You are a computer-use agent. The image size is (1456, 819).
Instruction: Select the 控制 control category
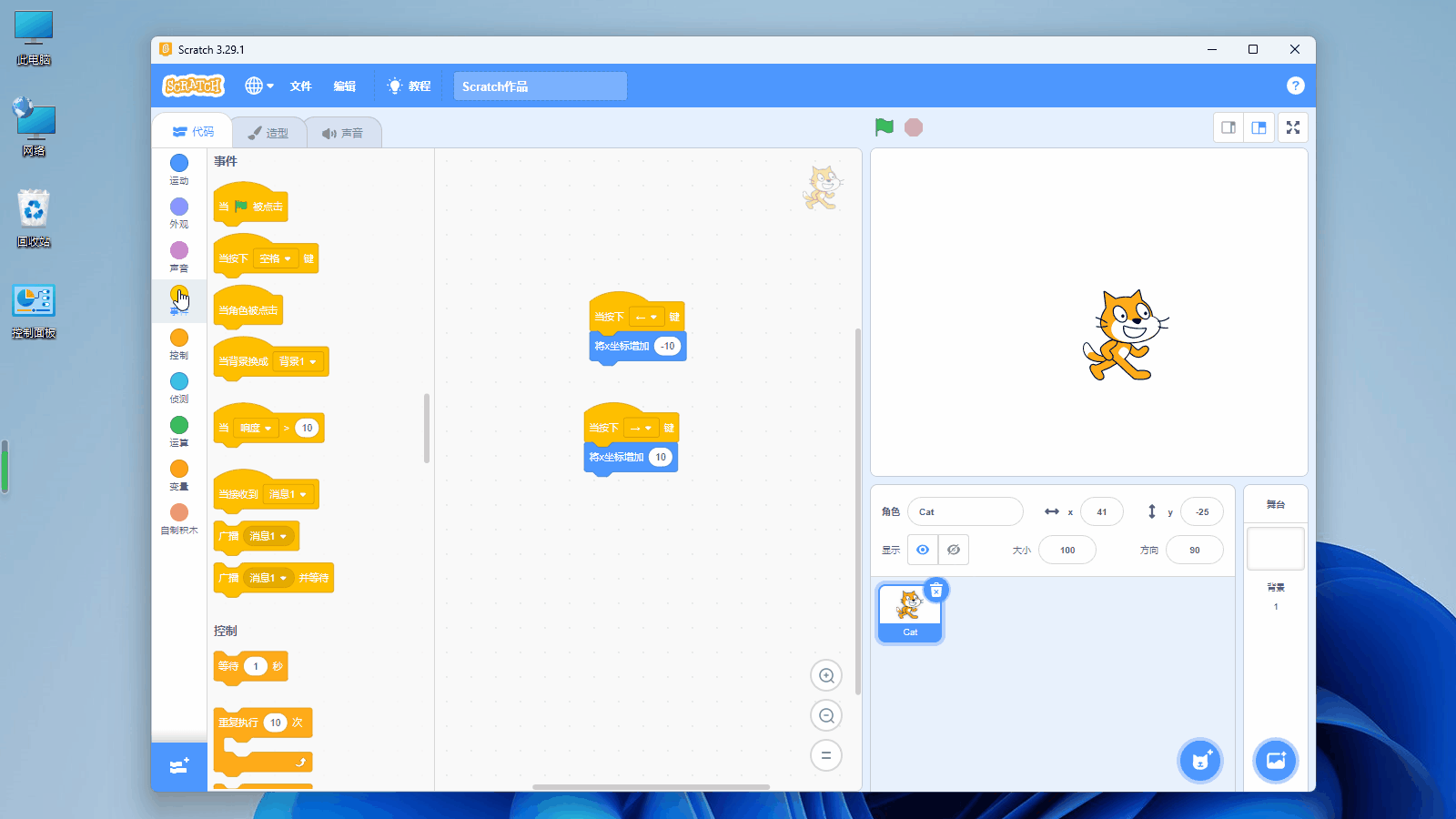tap(179, 344)
